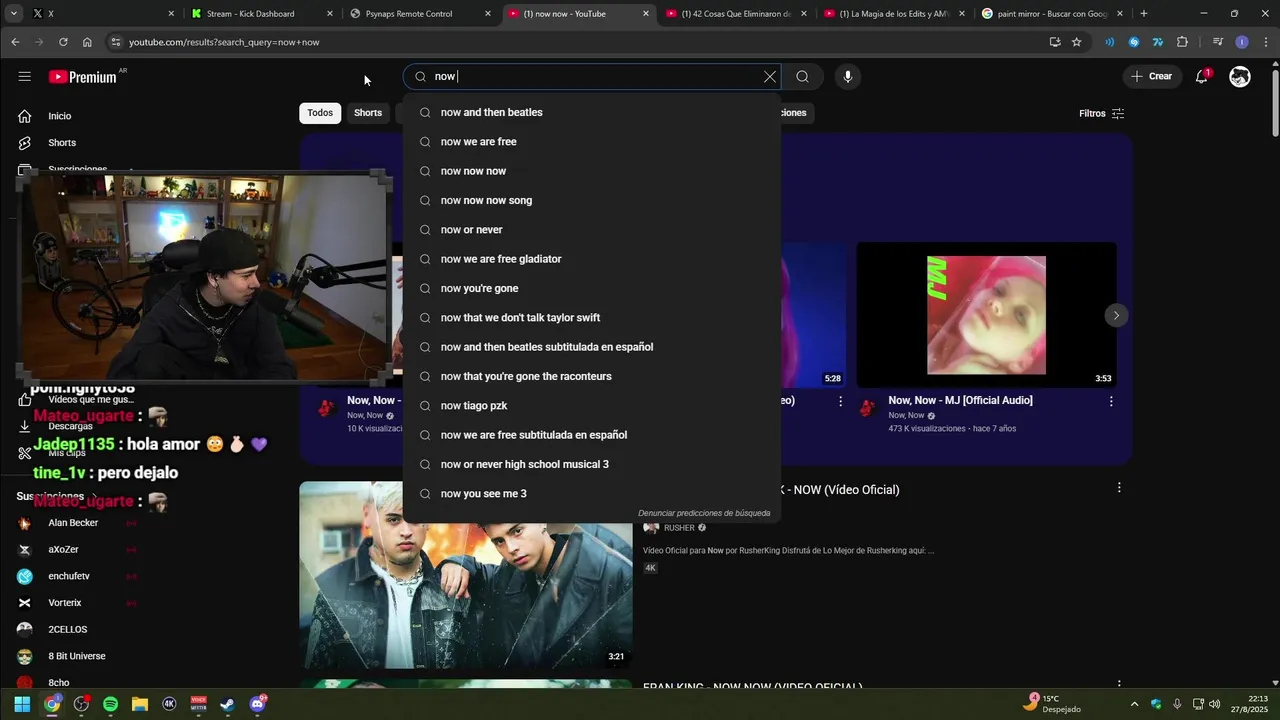Start voice search with microphone
The image size is (1280, 720).
click(848, 77)
